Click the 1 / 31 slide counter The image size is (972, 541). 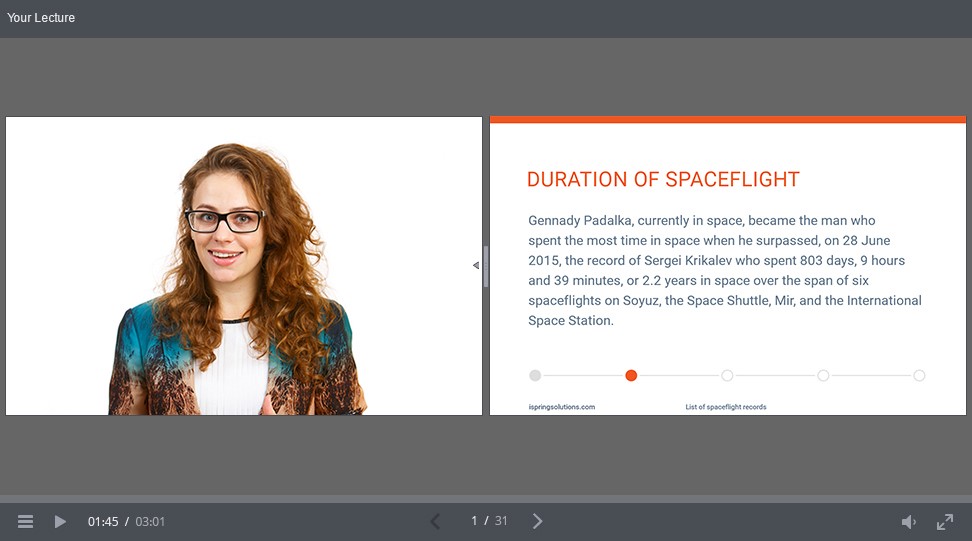489,521
